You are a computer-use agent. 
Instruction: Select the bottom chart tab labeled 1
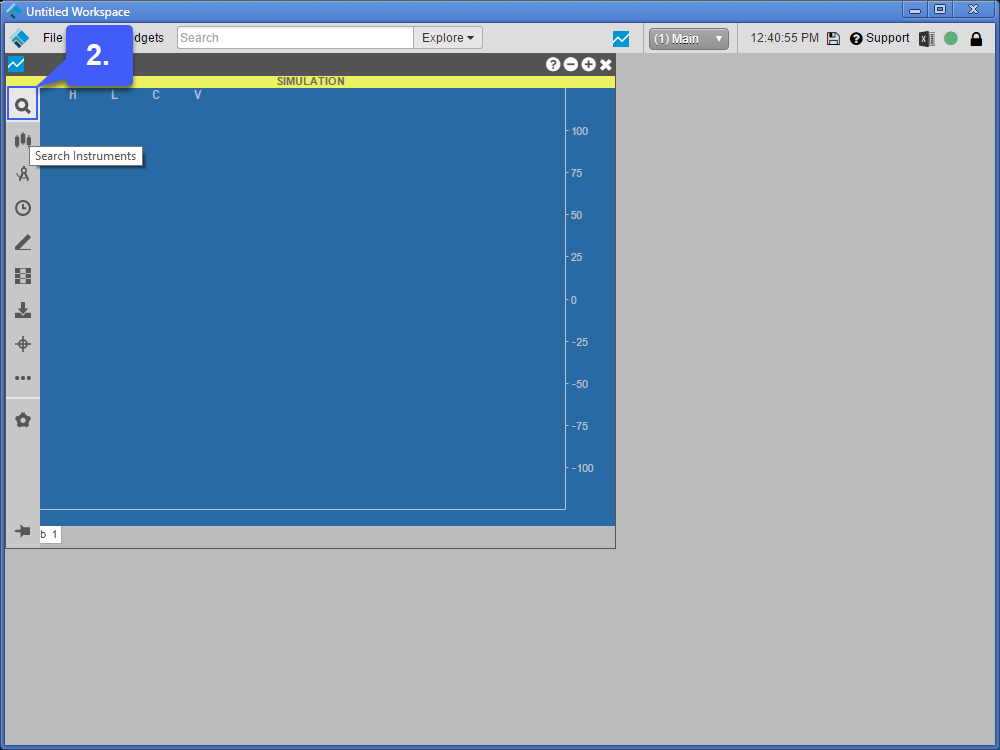click(50, 534)
